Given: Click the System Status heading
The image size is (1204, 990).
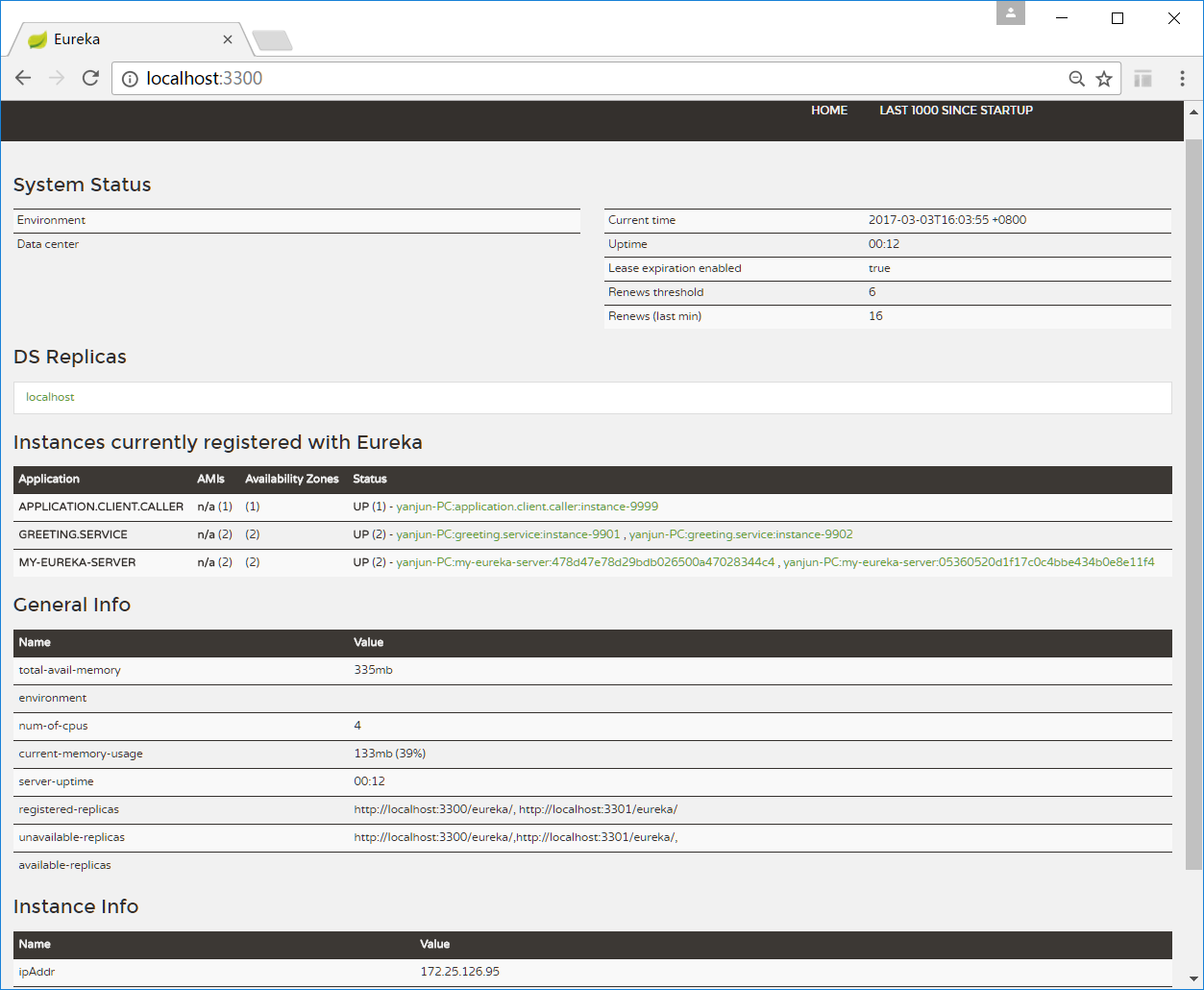Looking at the screenshot, I should (x=83, y=185).
